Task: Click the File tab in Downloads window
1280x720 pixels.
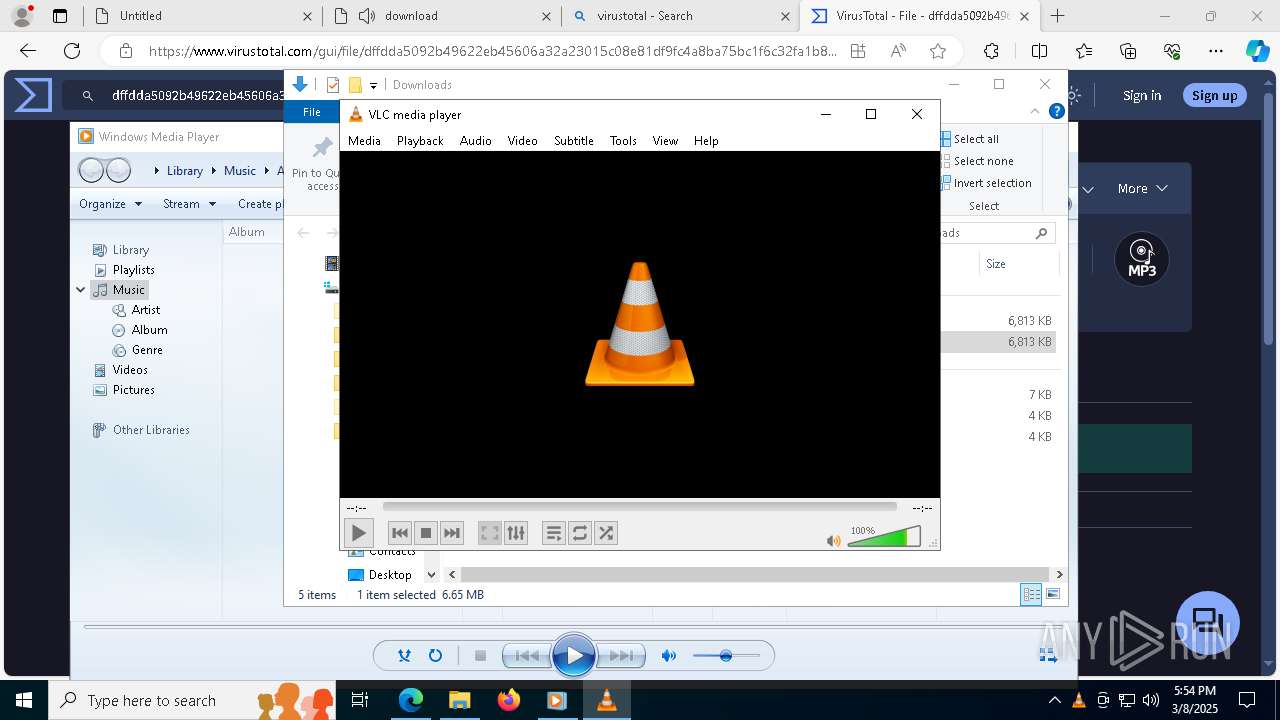Action: (312, 112)
